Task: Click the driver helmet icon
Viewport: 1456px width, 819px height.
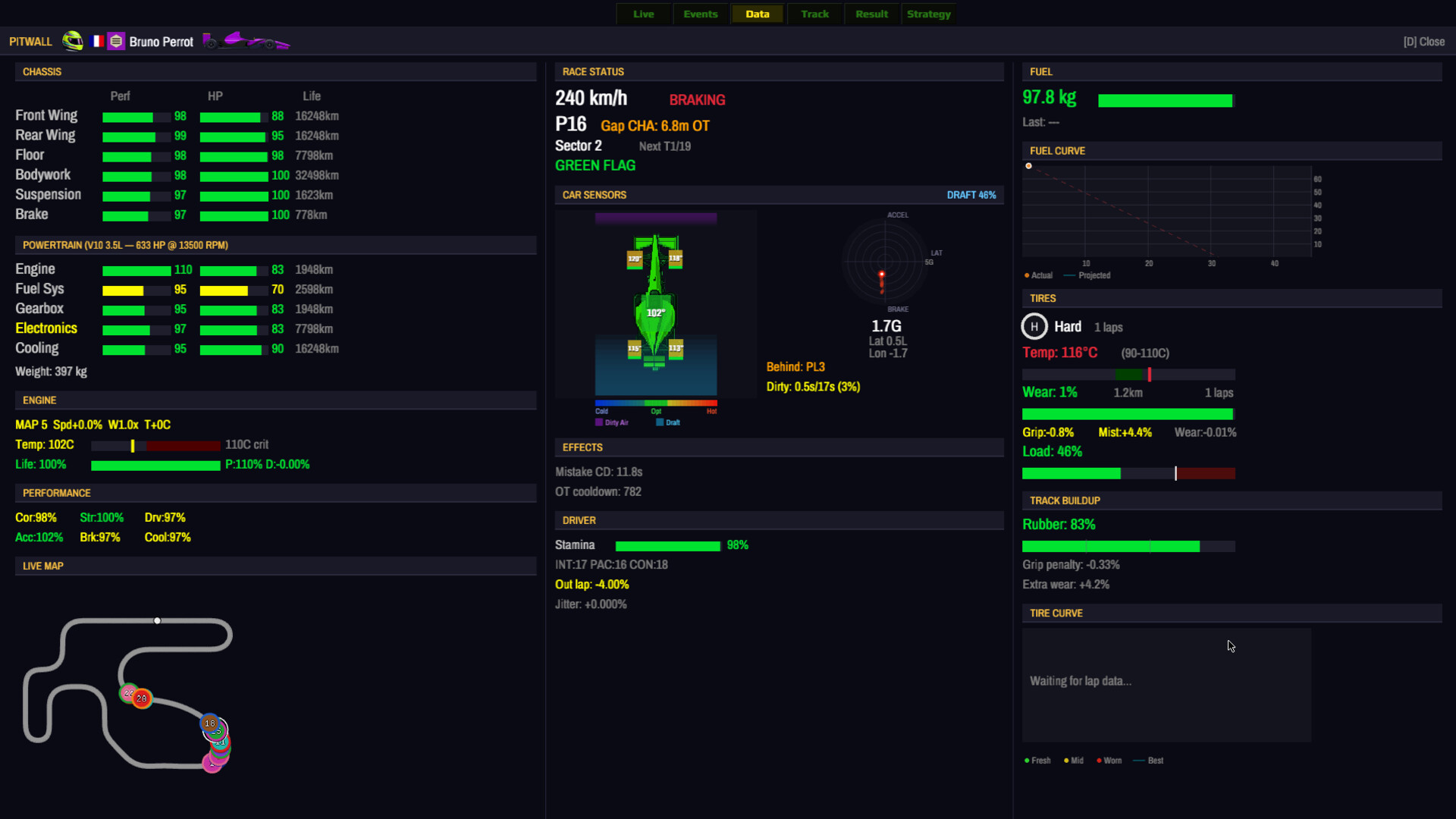Action: (73, 41)
